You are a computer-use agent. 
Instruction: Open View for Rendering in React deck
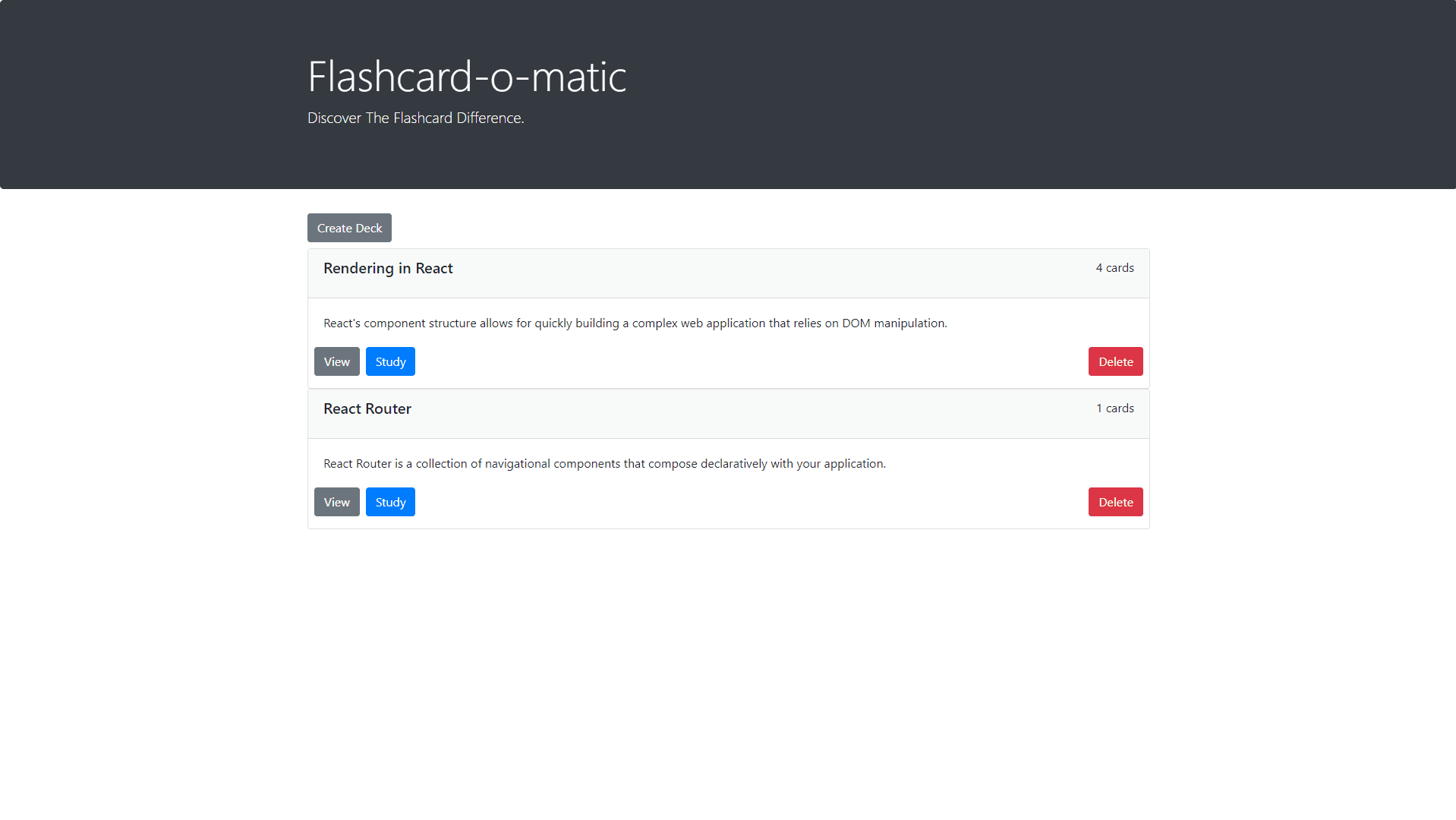pyautogui.click(x=336, y=361)
